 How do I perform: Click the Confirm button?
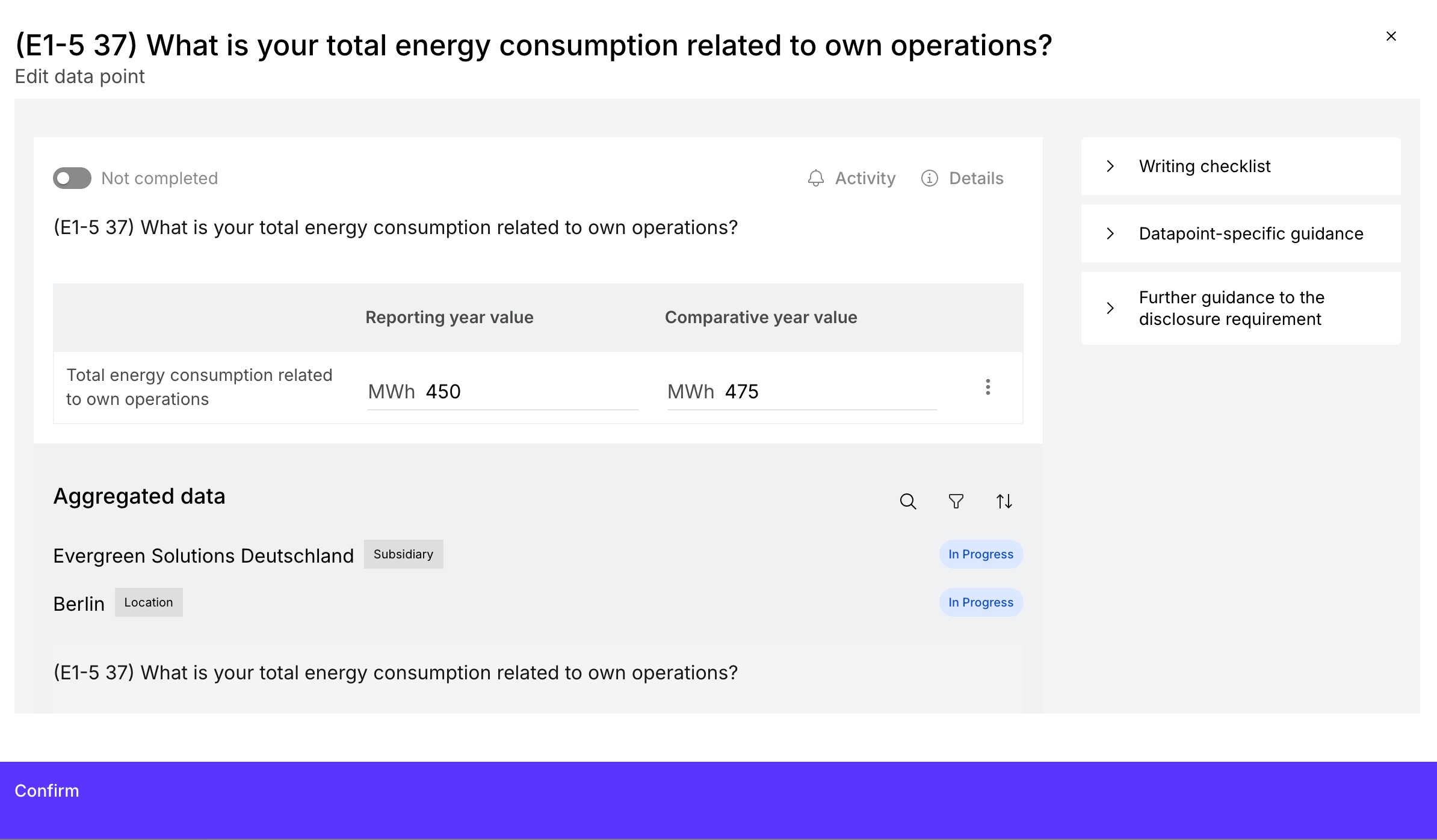click(47, 791)
